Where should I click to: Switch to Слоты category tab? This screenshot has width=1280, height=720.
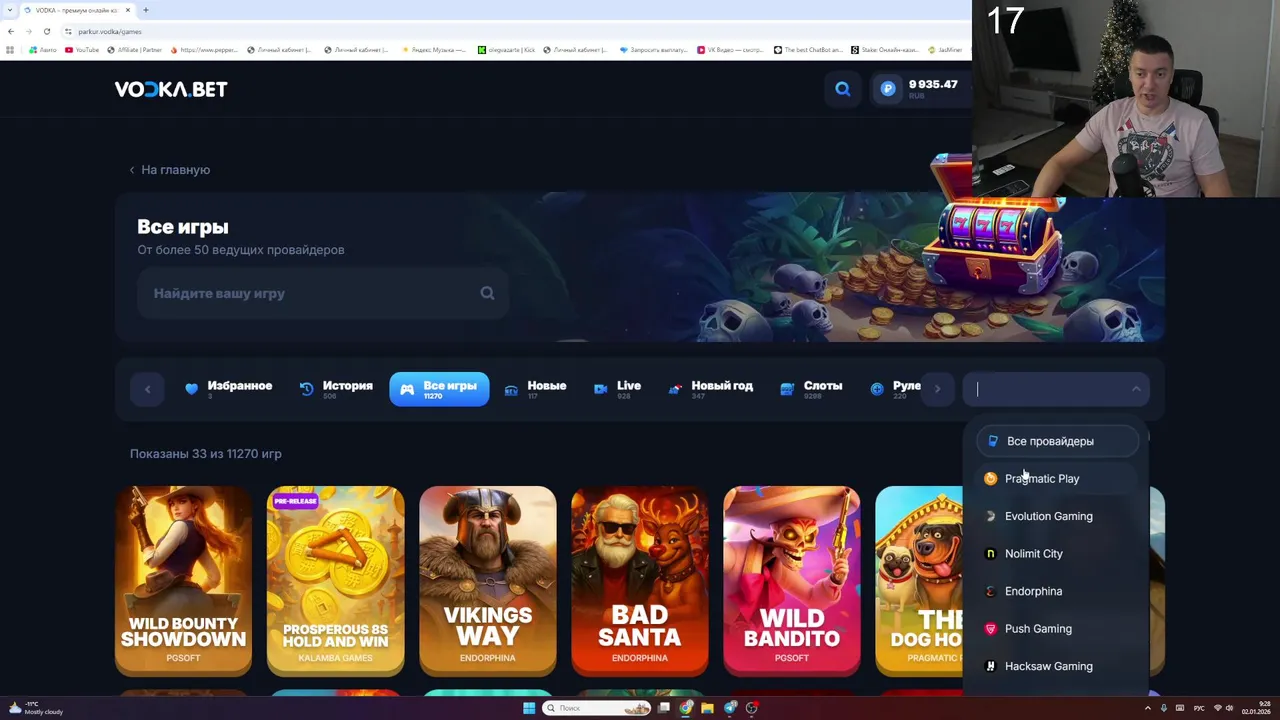[x=811, y=389]
